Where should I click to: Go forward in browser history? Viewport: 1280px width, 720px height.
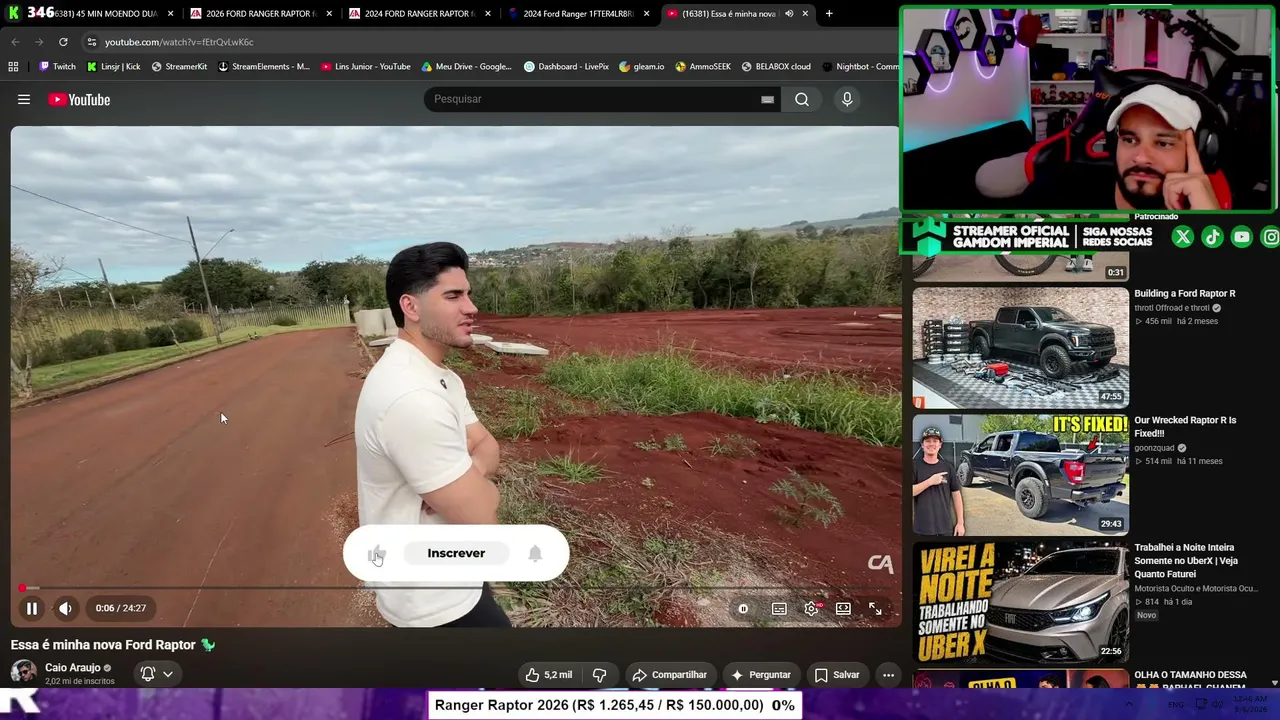(x=39, y=42)
